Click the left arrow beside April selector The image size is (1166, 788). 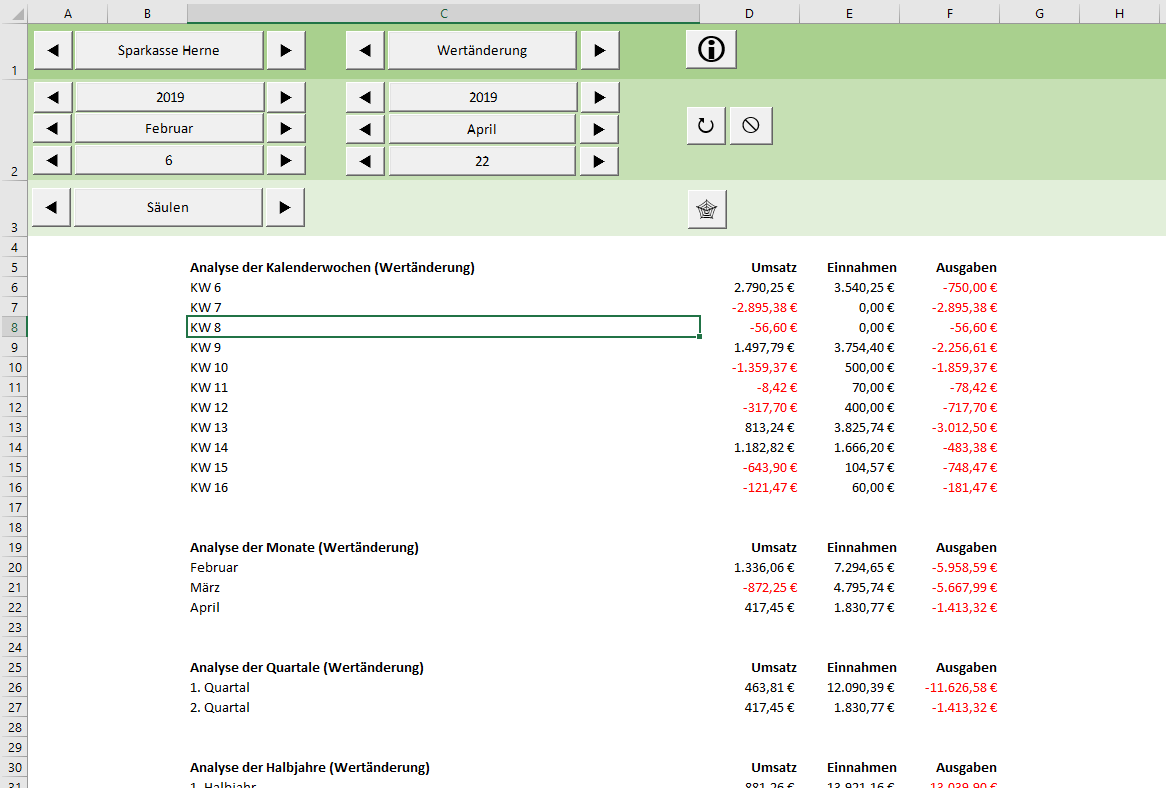point(365,129)
